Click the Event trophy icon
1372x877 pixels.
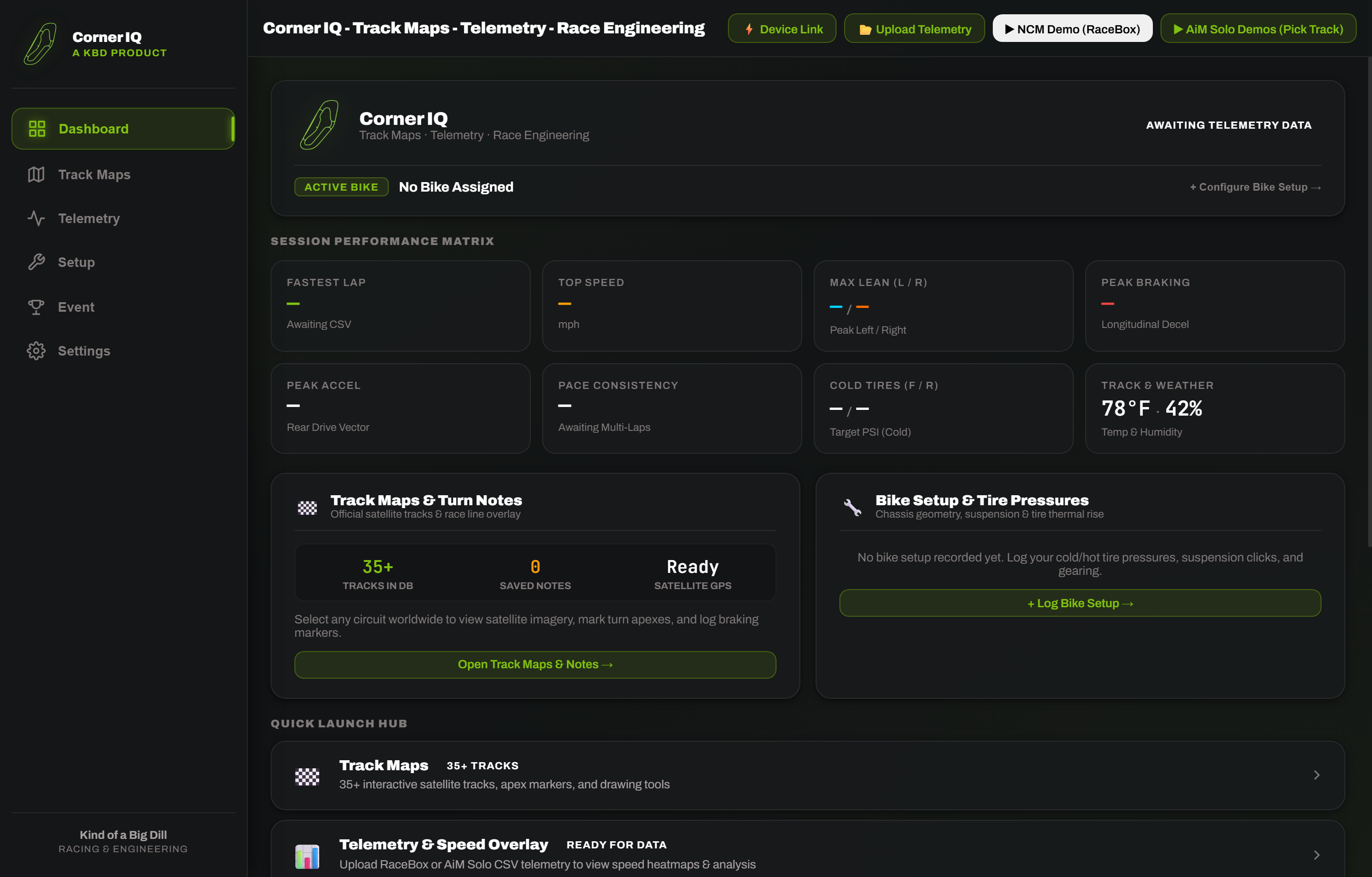point(37,307)
